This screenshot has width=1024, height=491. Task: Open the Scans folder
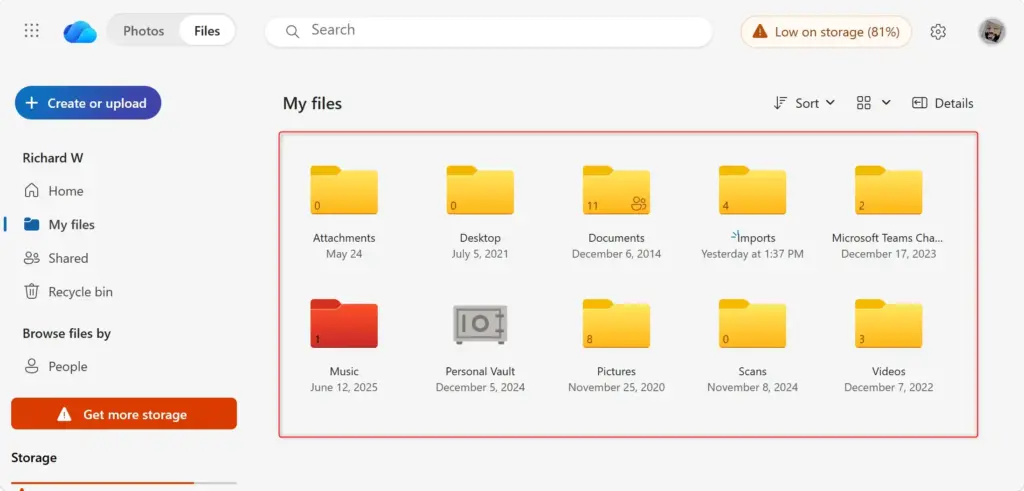(x=752, y=324)
